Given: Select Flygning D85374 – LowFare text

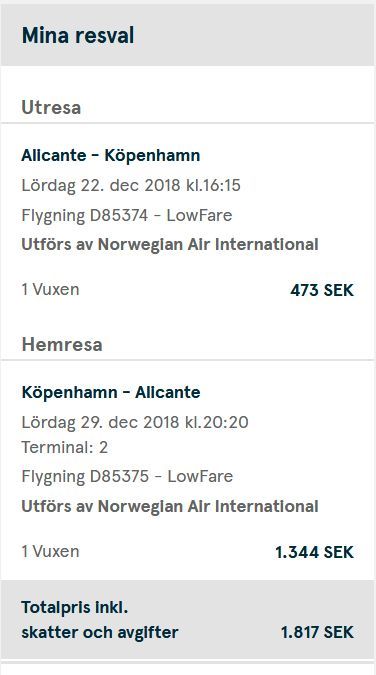Looking at the screenshot, I should (127, 215).
